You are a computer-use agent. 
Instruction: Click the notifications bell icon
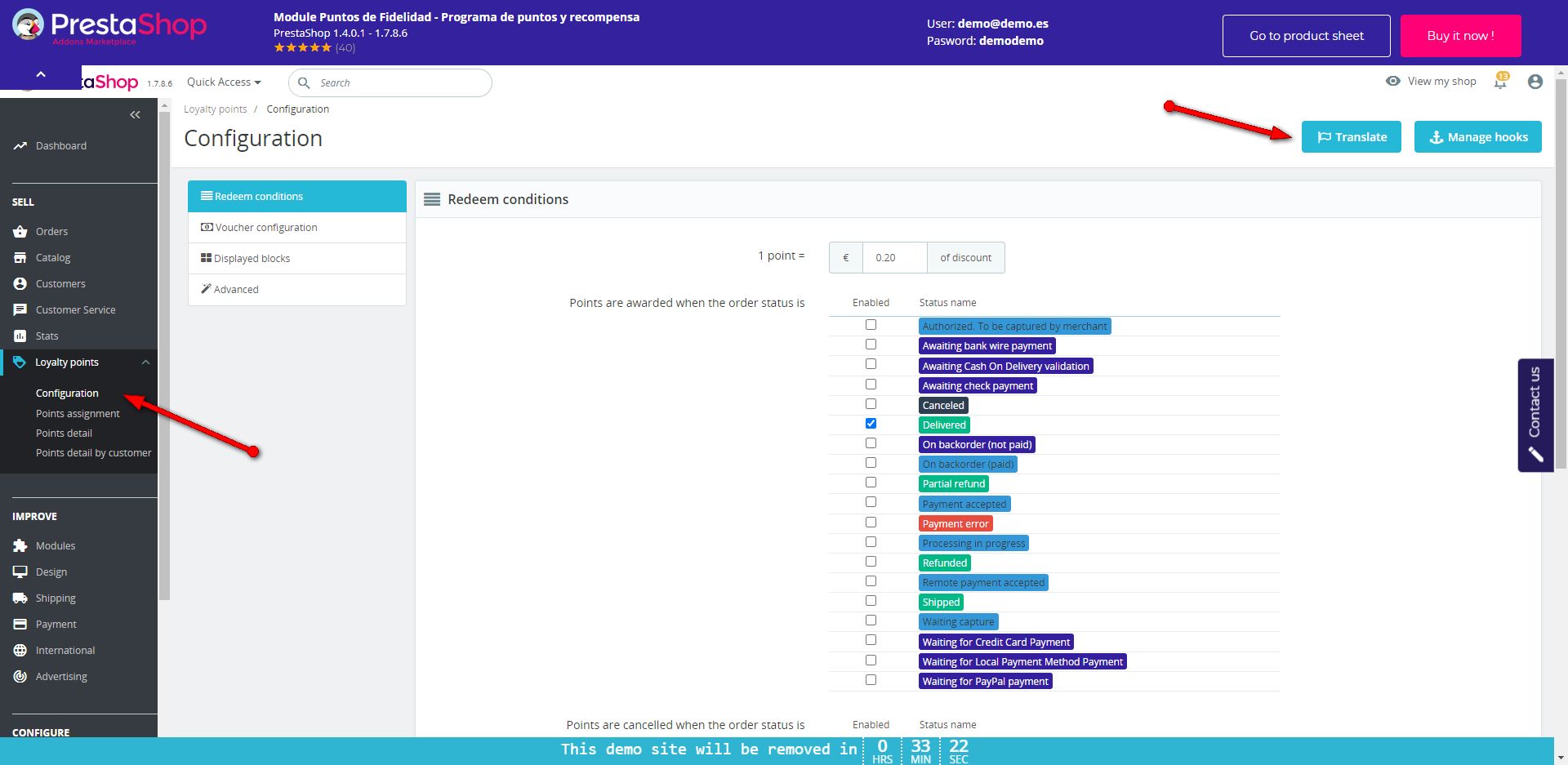pos(1500,82)
